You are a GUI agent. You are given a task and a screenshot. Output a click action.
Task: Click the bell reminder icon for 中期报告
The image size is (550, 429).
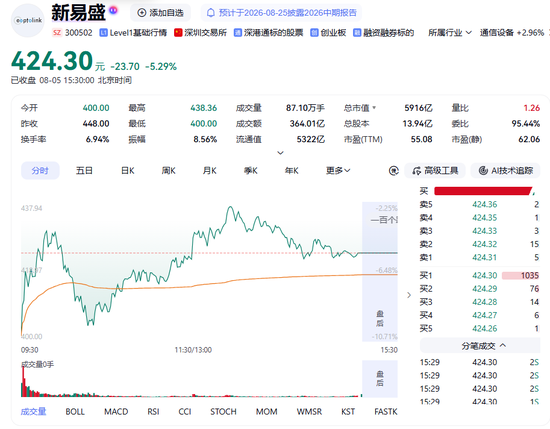click(x=210, y=13)
